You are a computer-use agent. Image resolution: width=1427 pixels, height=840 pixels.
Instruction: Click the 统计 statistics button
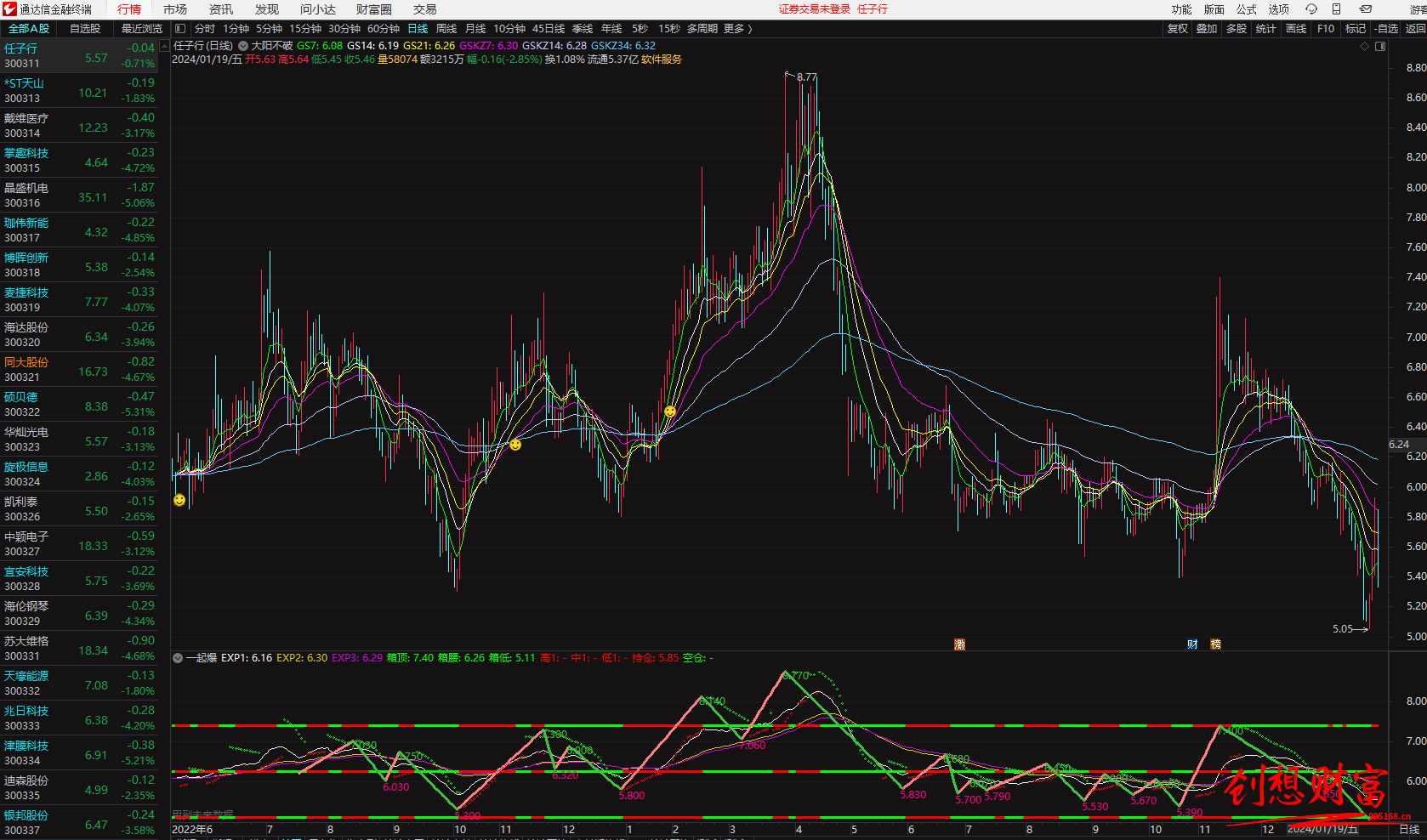coord(1266,29)
